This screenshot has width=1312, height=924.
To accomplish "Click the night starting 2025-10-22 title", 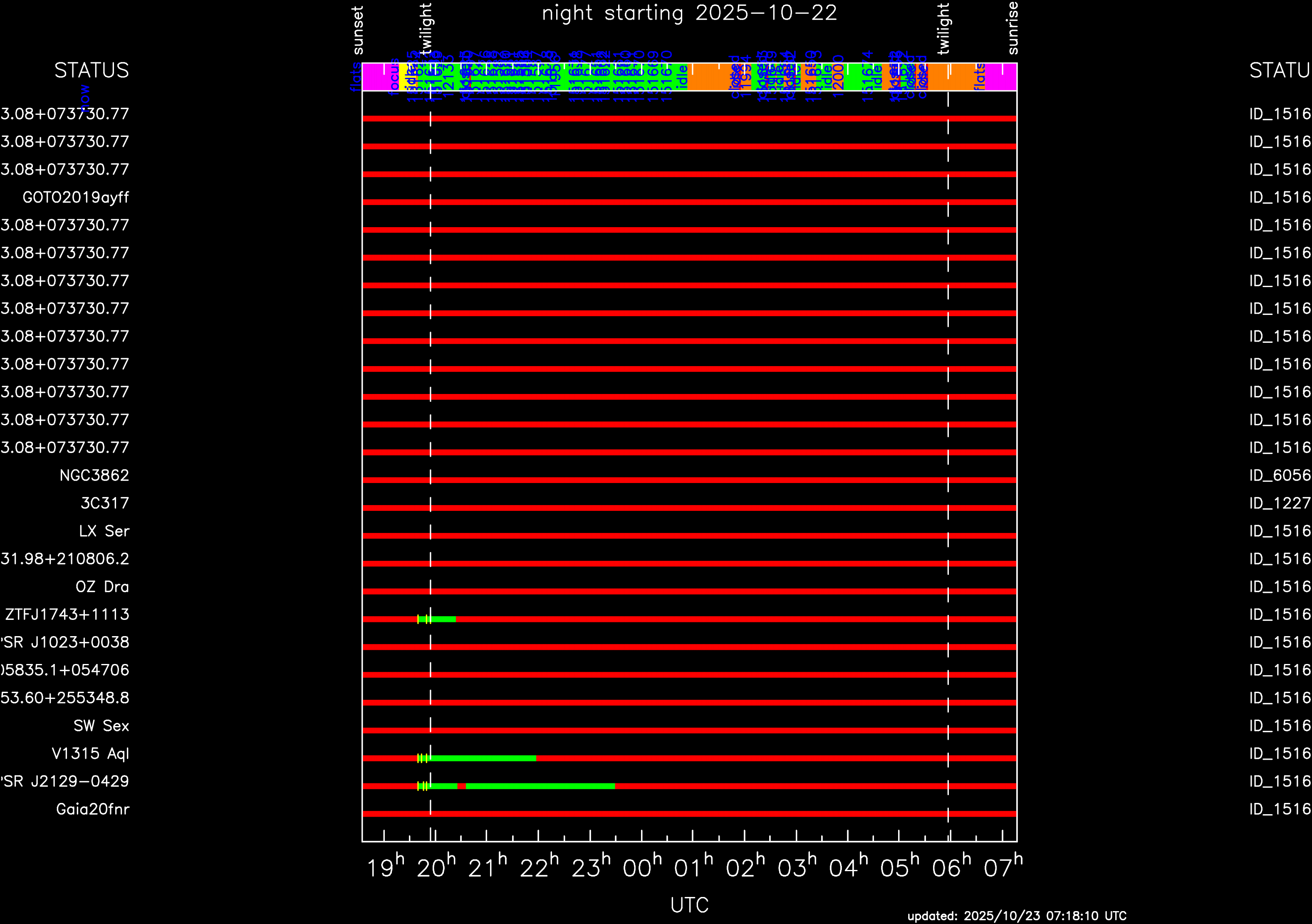I will pyautogui.click(x=689, y=13).
